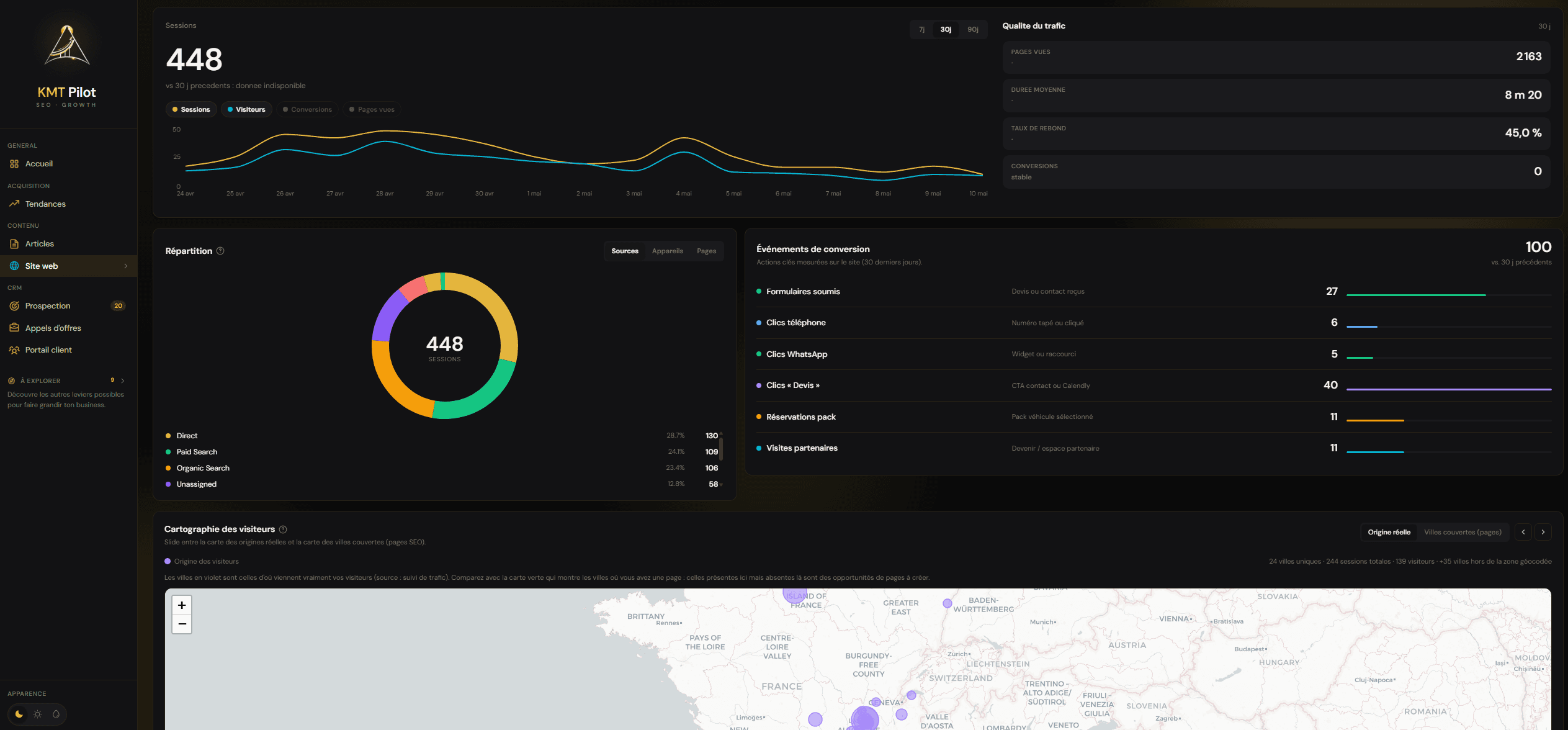Show the Origine réelle map
The image size is (1568, 730).
pyautogui.click(x=1389, y=533)
